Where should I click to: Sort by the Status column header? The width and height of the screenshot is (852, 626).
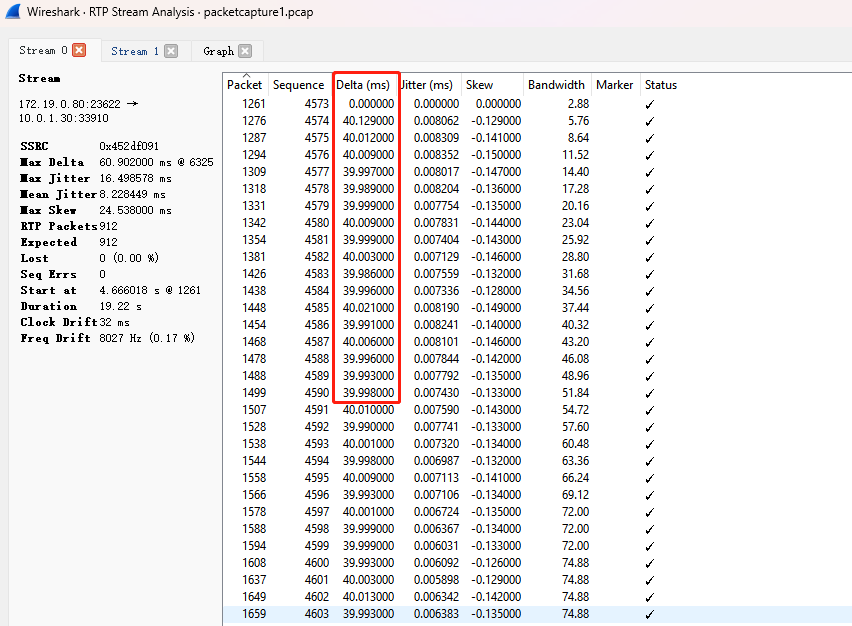click(661, 85)
